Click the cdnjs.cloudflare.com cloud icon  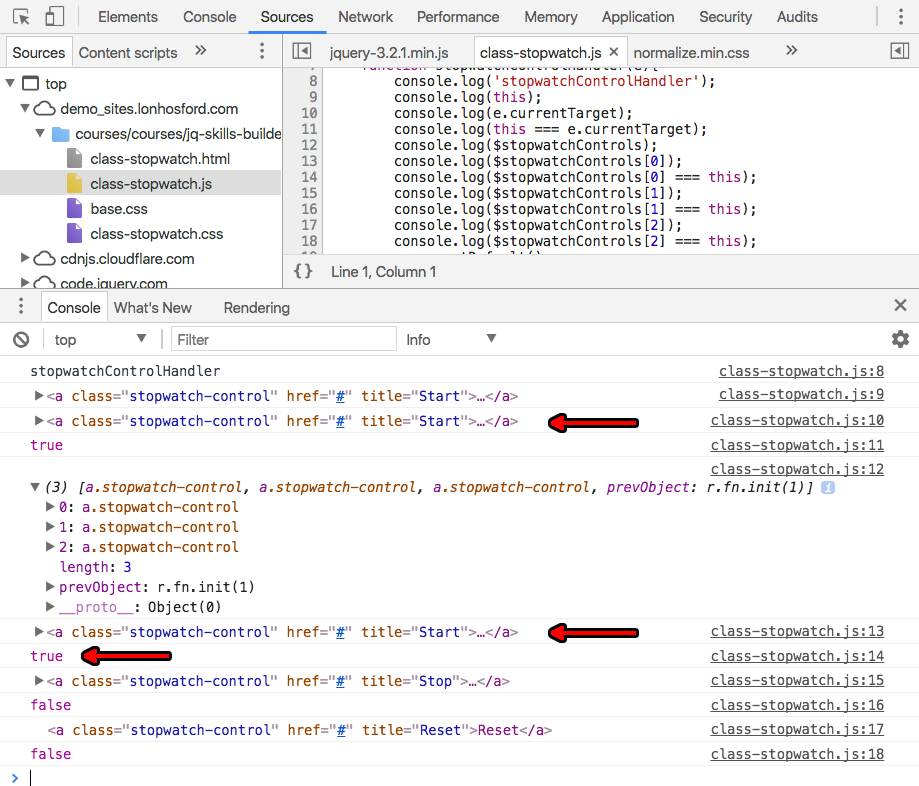[x=44, y=258]
